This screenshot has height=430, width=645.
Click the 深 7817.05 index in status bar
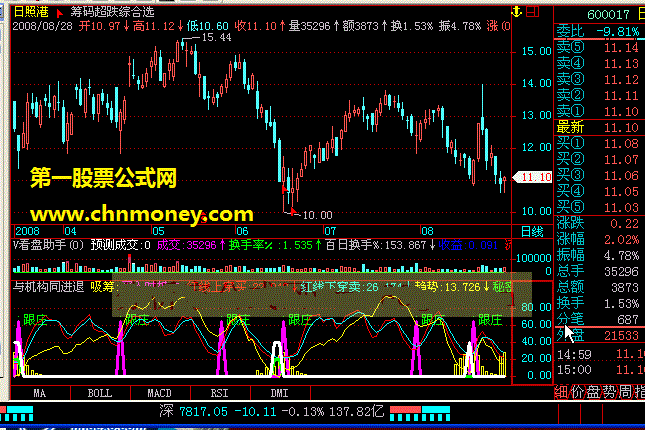[x=193, y=411]
